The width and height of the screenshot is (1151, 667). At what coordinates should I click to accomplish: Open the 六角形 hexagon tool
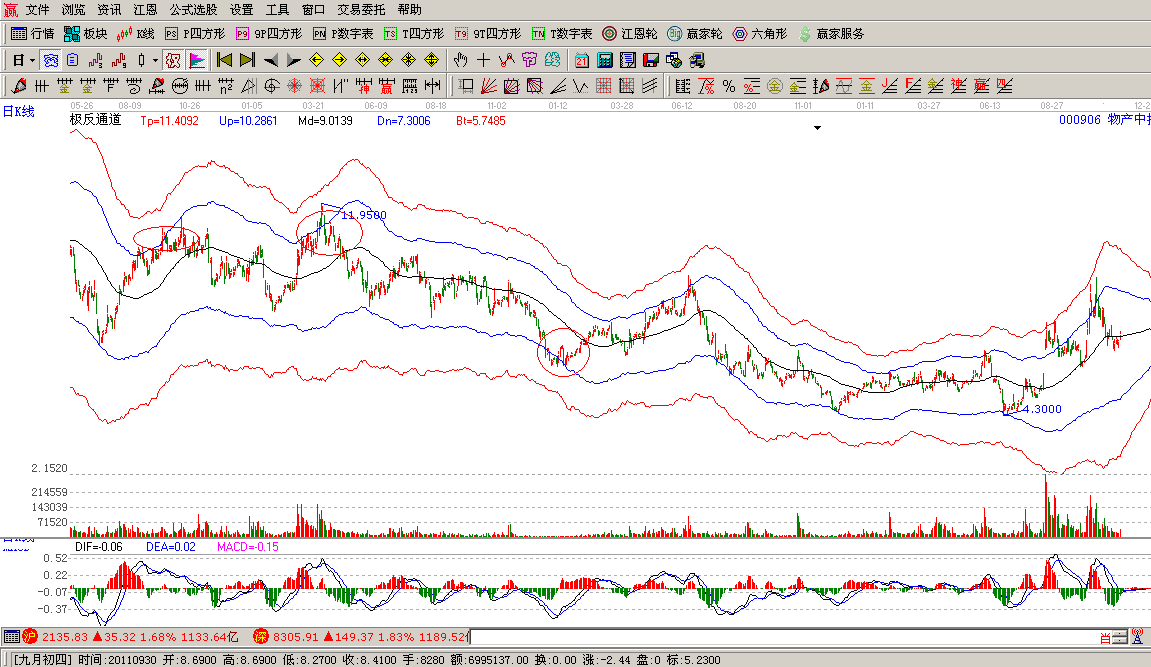[x=759, y=33]
